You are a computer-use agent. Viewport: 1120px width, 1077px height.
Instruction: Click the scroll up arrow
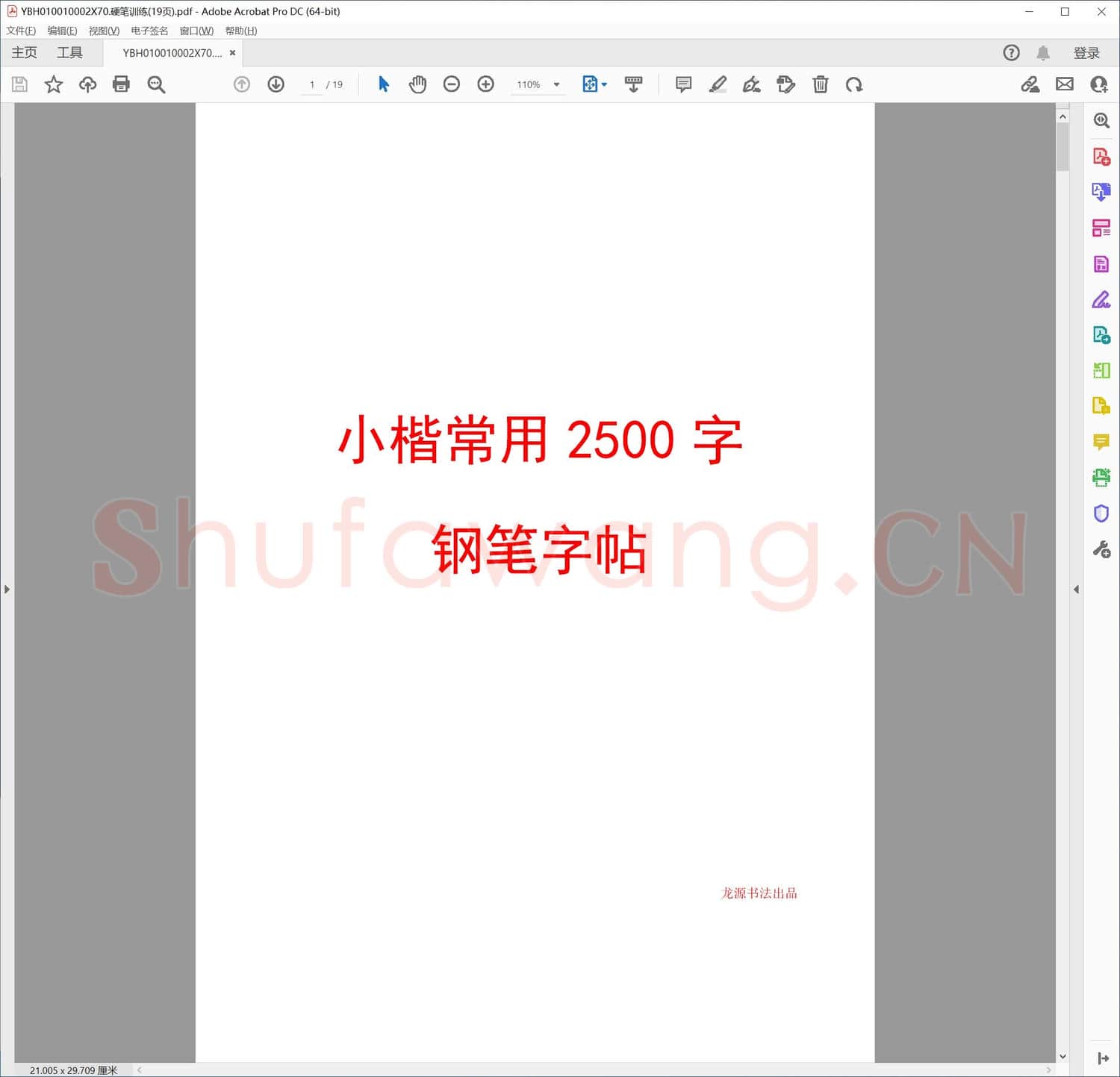1063,117
